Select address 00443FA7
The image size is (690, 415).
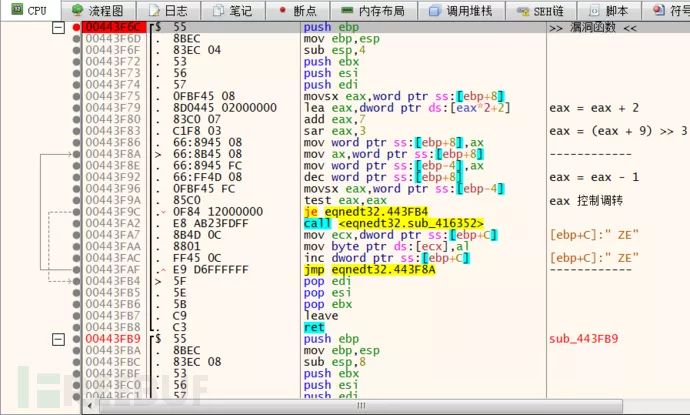[113, 235]
